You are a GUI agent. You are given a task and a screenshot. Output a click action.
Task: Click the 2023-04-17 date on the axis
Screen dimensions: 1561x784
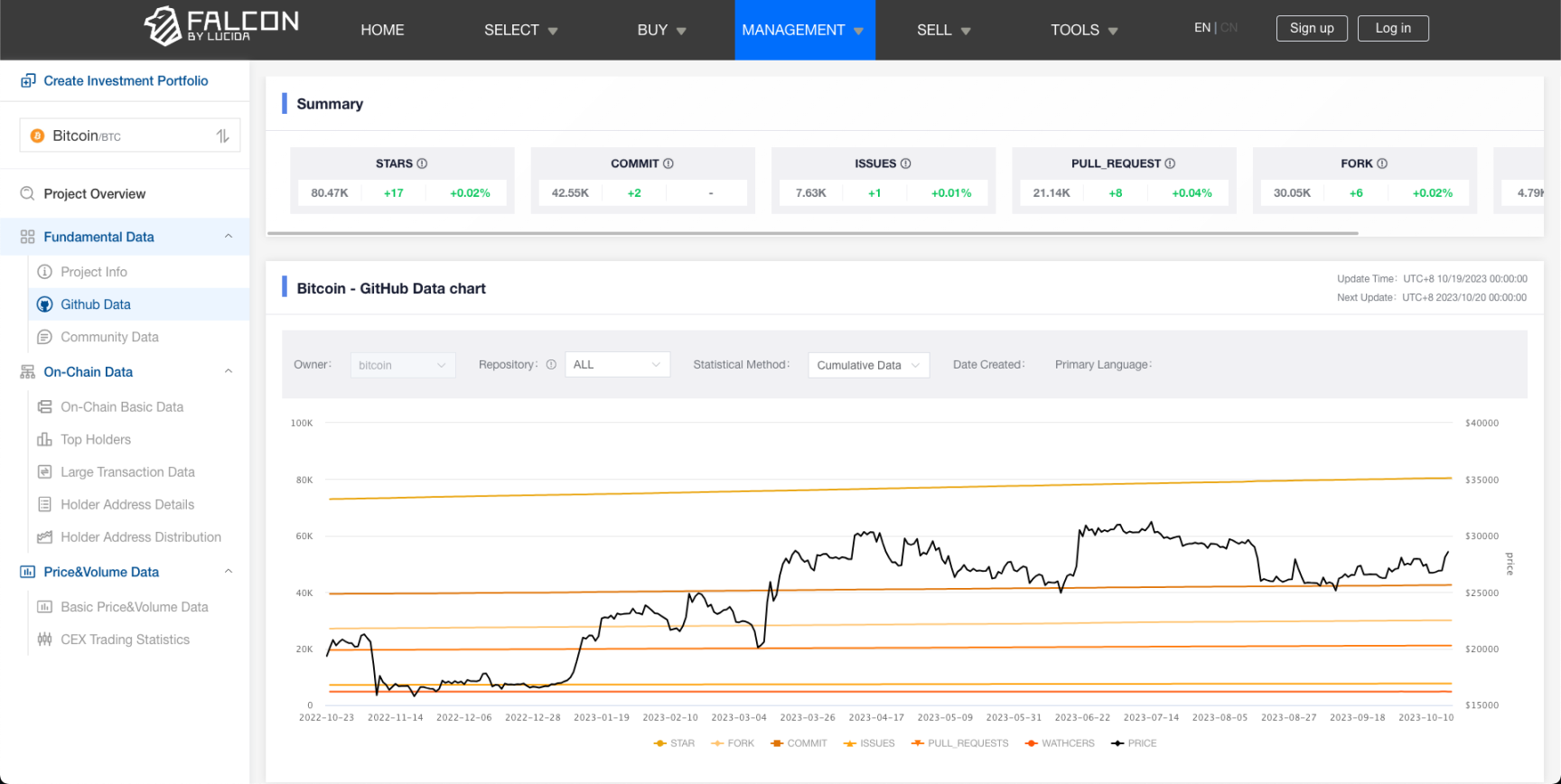point(876,717)
